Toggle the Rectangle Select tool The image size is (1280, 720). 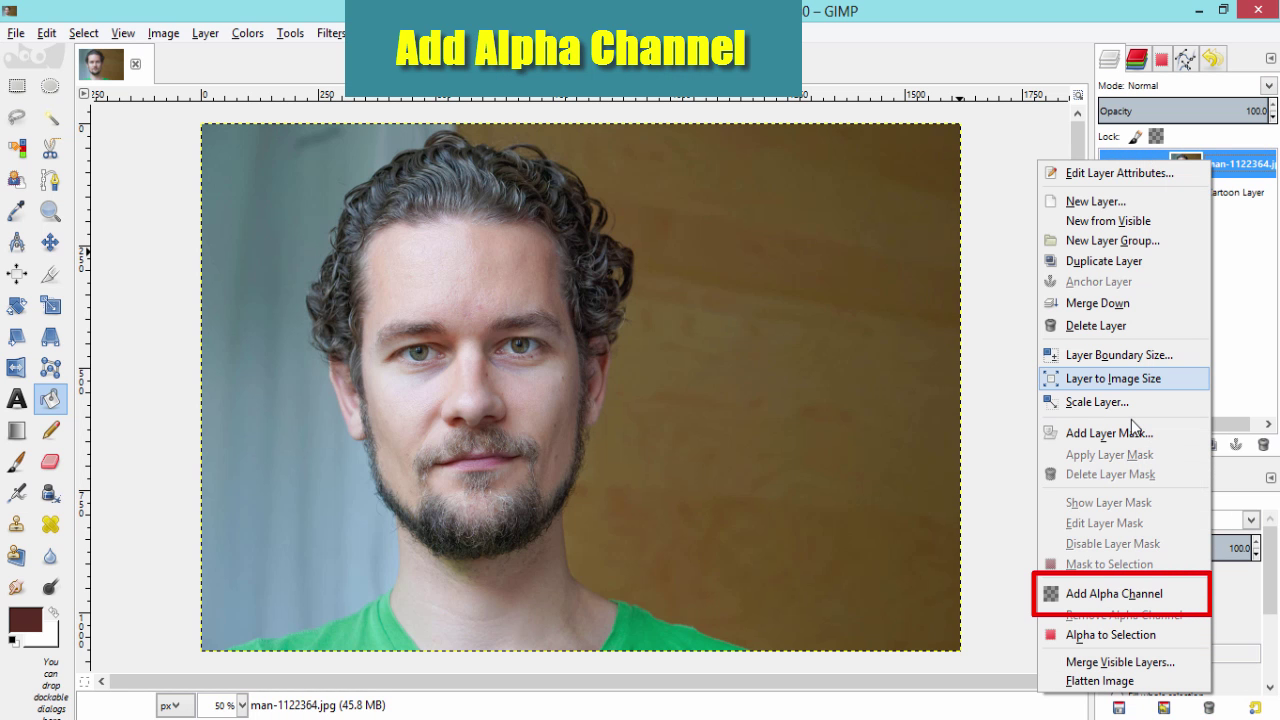[16, 85]
